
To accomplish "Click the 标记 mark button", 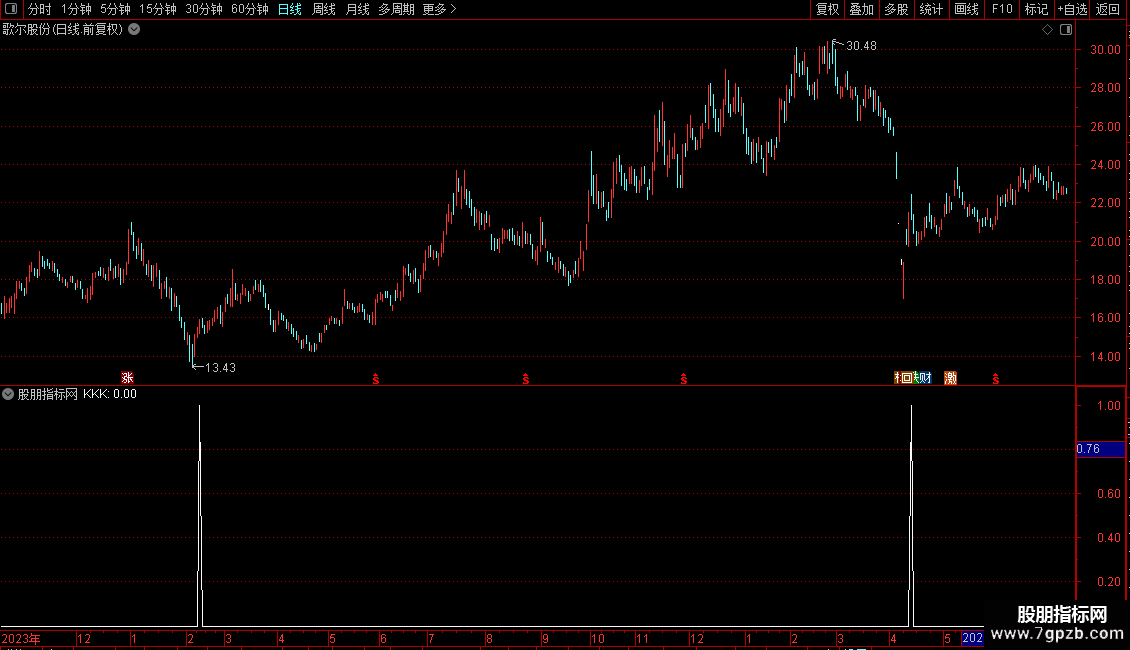I will pyautogui.click(x=1036, y=9).
